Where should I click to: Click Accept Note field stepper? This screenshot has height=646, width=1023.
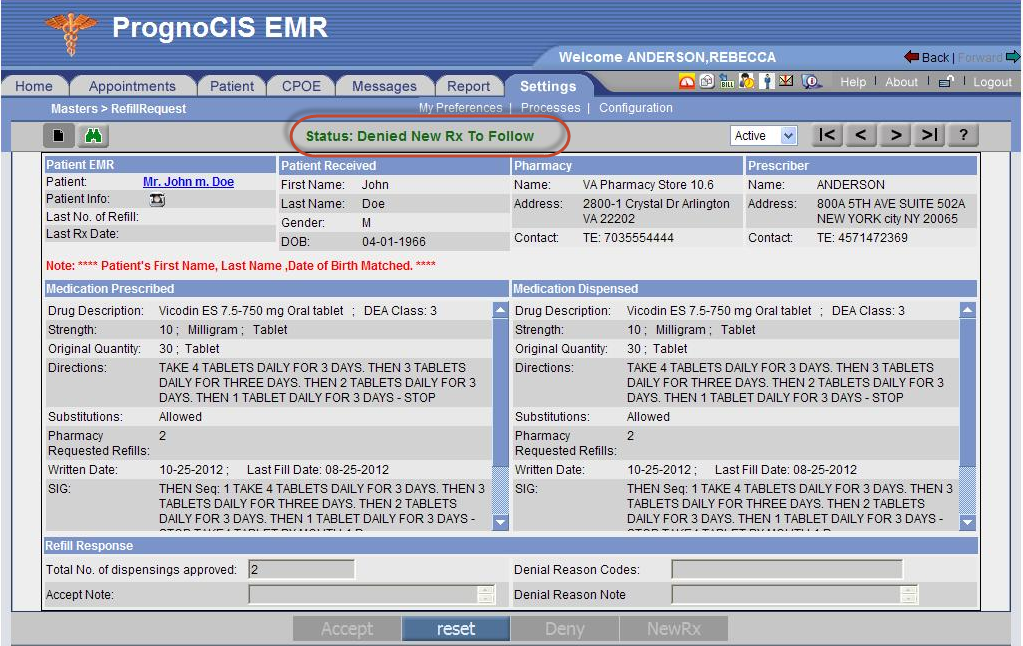coord(485,594)
